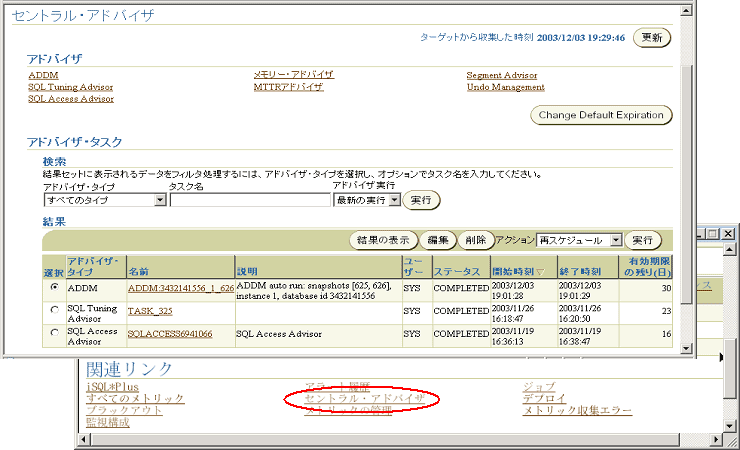Viewport: 740px width, 450px height.
Task: Select the ADDM row radio button
Action: click(53, 287)
